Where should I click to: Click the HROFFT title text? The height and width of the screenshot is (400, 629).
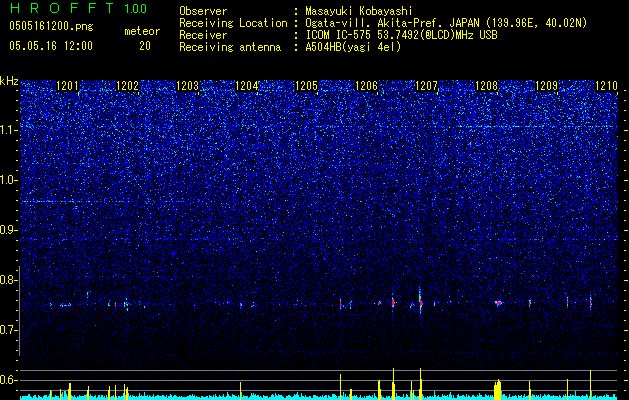coord(62,8)
